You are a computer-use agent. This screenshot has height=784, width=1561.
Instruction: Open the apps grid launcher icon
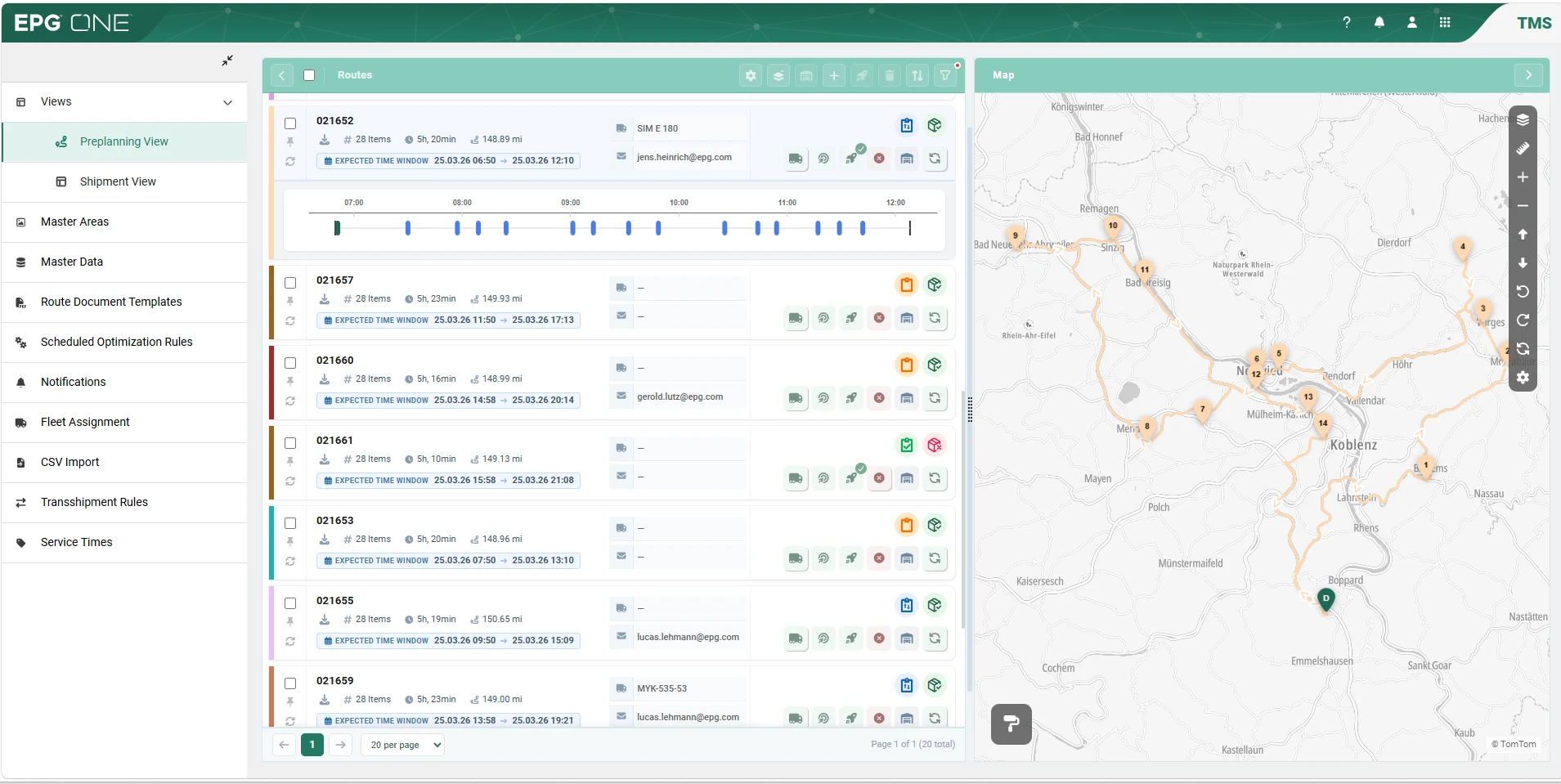[1445, 23]
